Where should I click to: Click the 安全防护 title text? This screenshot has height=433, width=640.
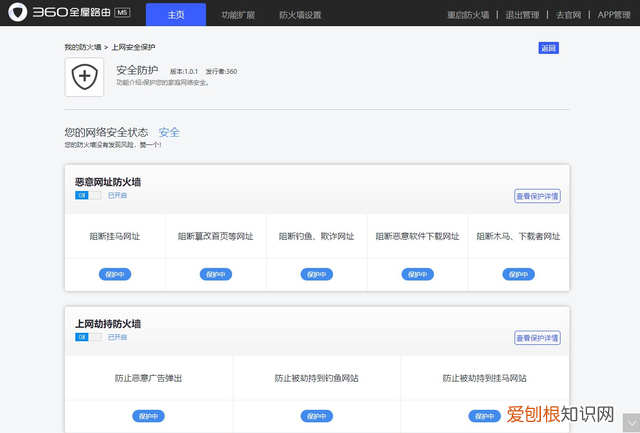tap(137, 70)
